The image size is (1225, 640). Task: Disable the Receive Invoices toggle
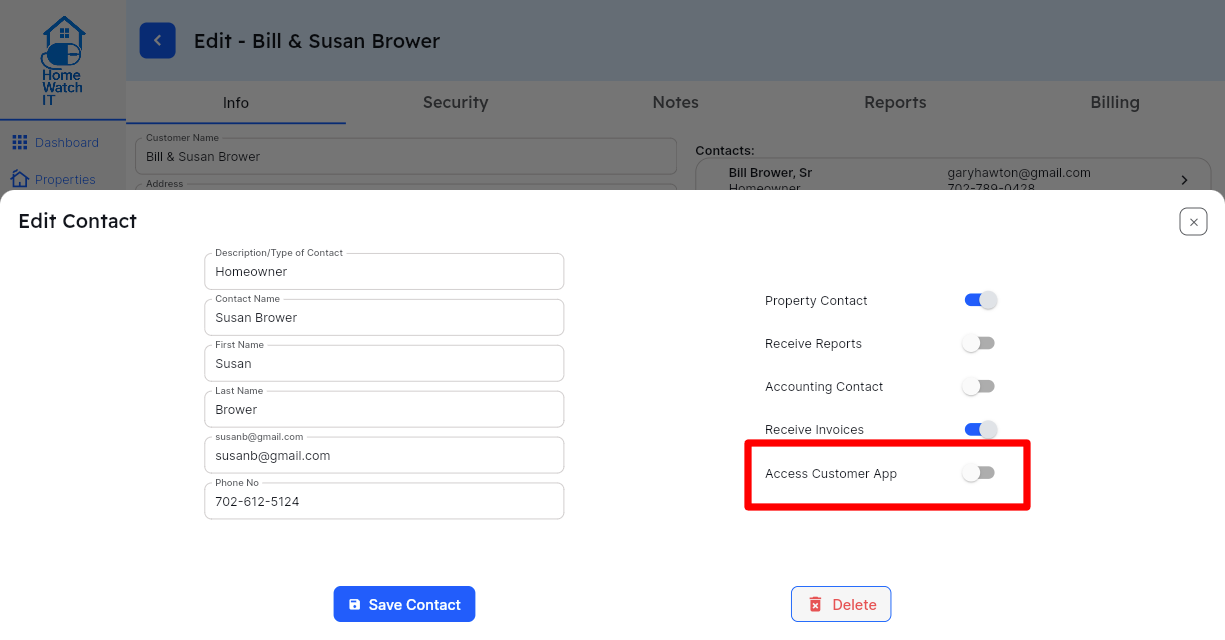[980, 429]
